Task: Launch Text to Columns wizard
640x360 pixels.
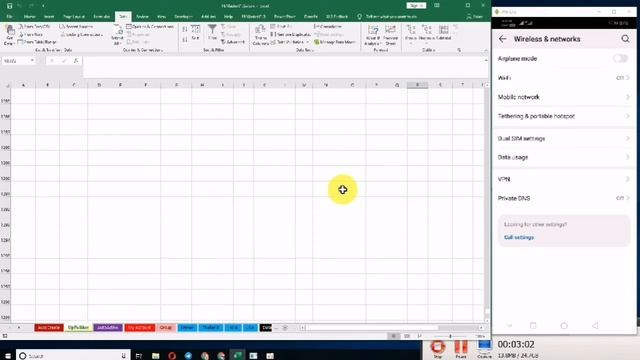Action: tap(260, 35)
